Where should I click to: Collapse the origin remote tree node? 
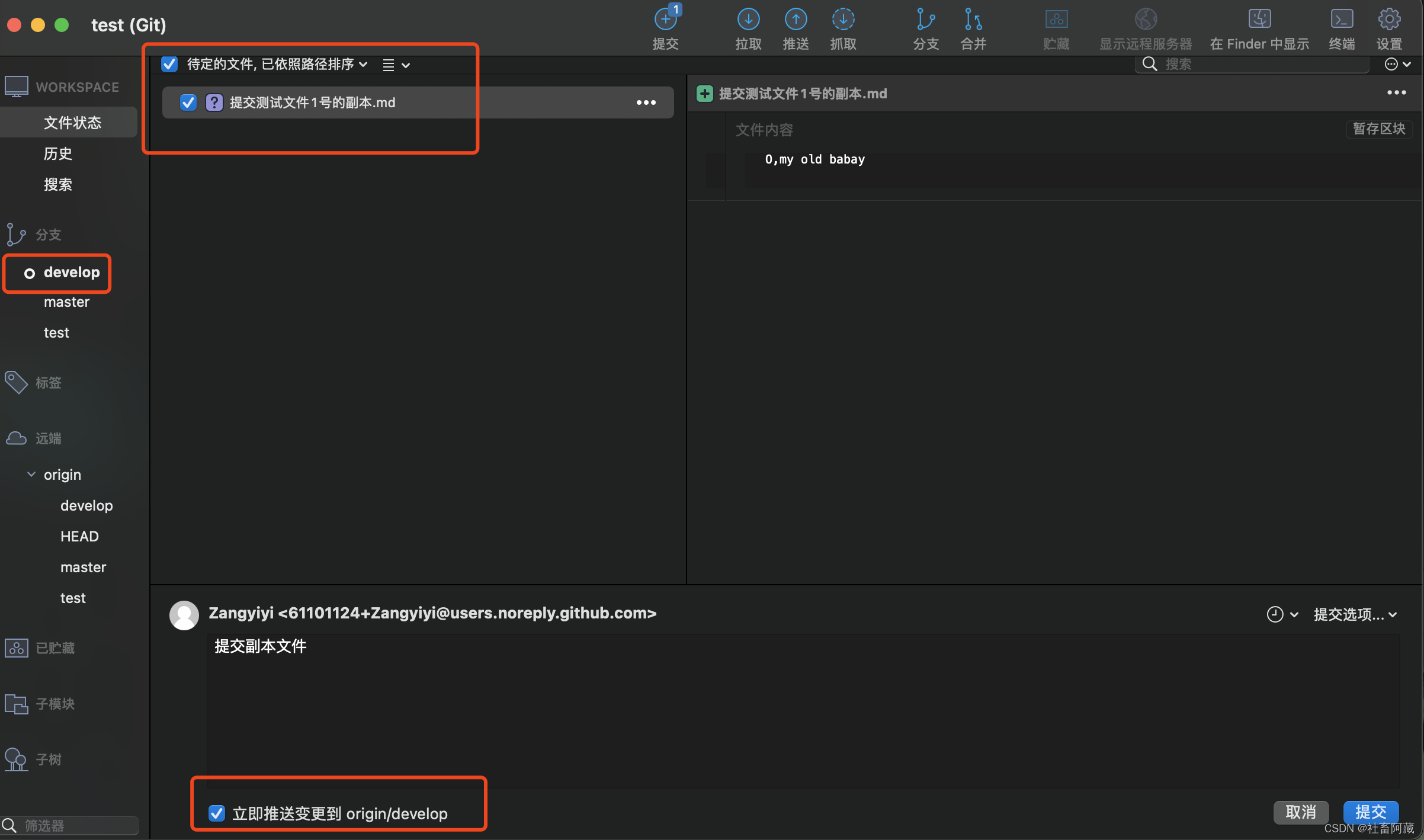pos(31,474)
